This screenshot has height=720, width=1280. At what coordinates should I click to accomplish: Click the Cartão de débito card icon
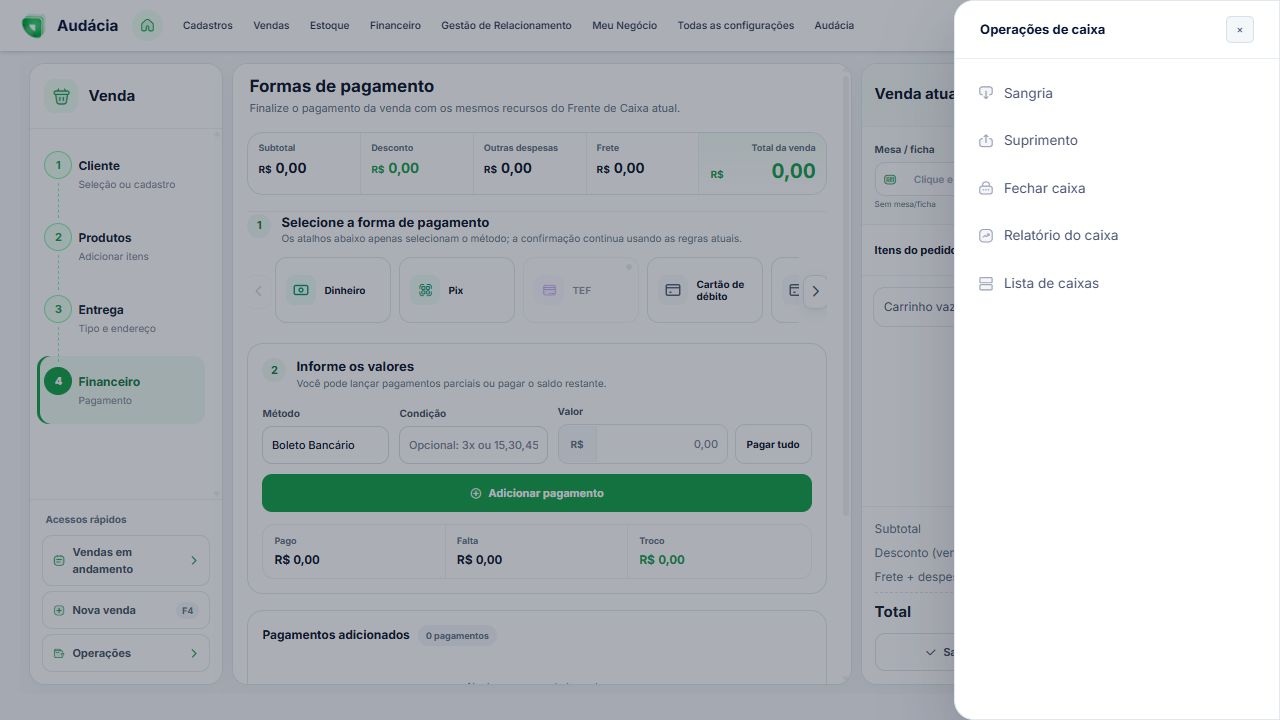(x=673, y=290)
